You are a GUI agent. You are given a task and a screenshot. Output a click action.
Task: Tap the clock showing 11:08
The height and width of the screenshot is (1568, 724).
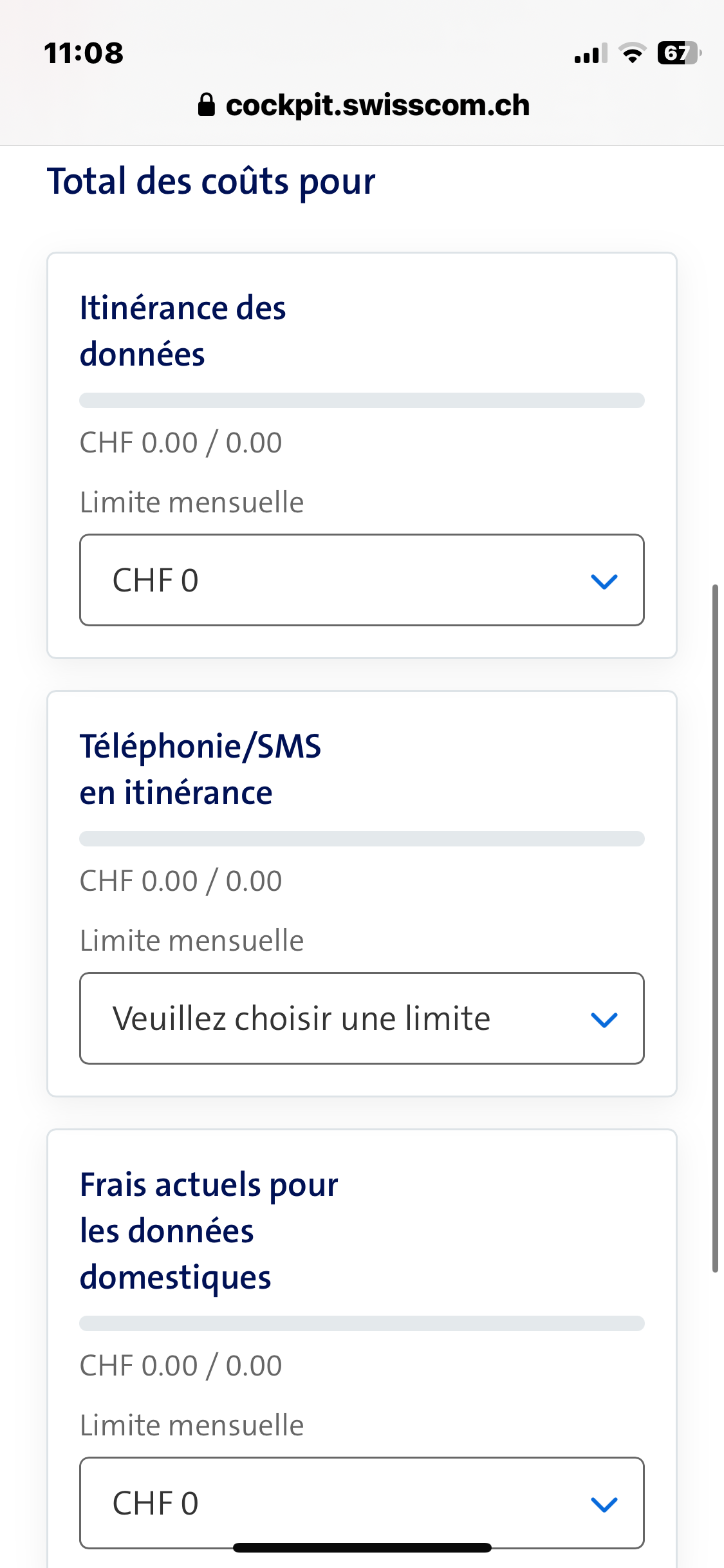pyautogui.click(x=84, y=53)
